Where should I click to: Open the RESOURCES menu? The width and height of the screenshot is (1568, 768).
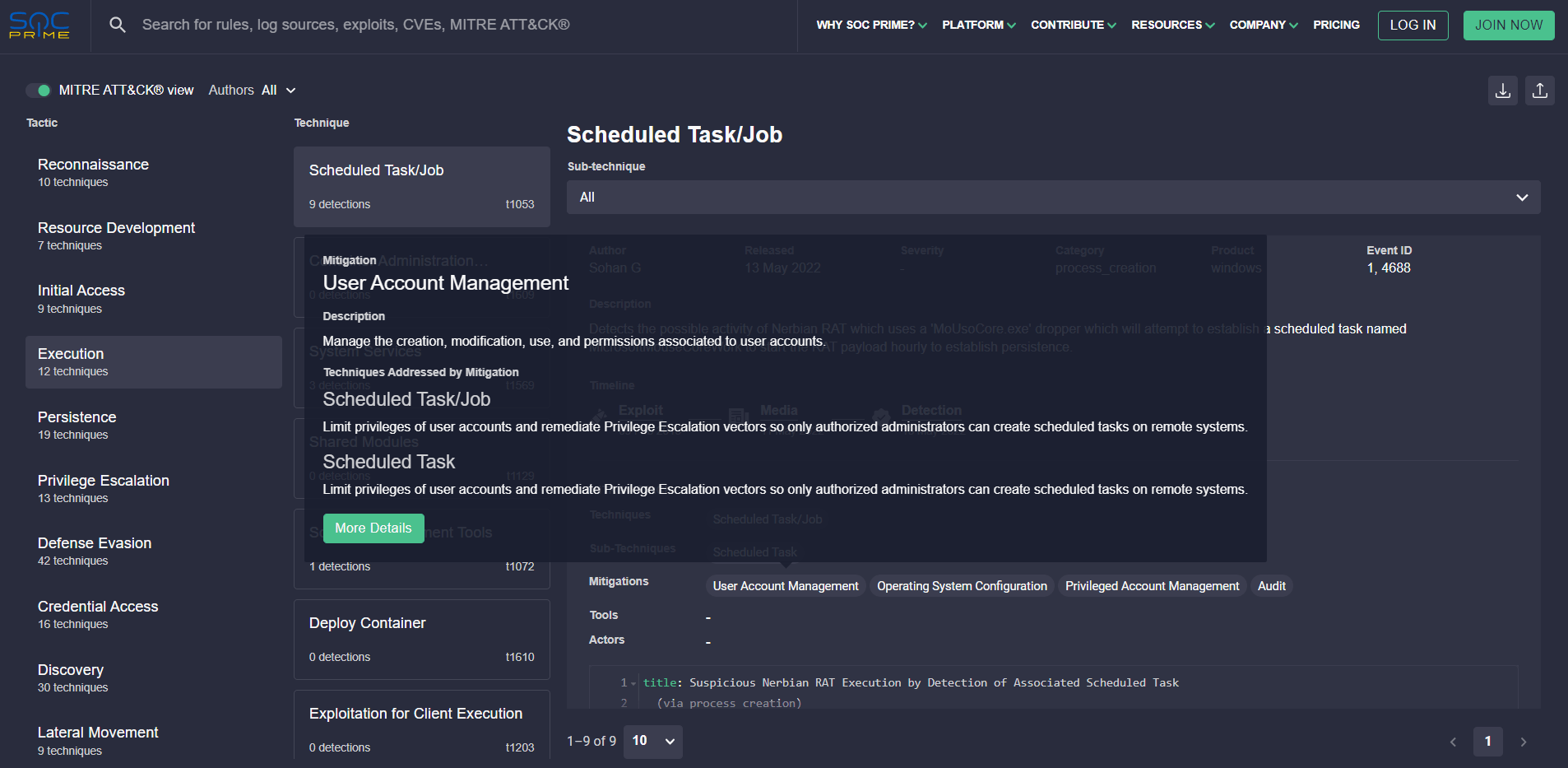tap(1172, 25)
